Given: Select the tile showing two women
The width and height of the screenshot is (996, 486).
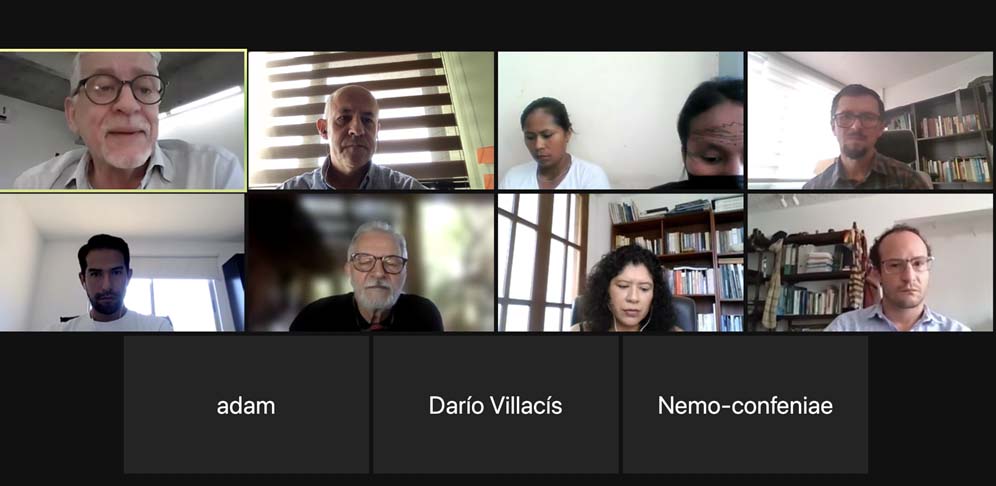Looking at the screenshot, I should coord(621,121).
